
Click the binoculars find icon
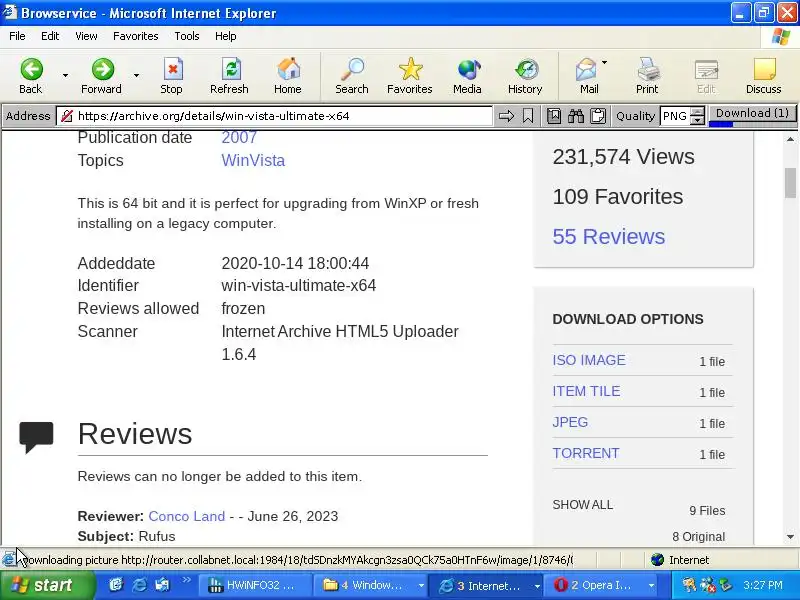click(x=576, y=116)
